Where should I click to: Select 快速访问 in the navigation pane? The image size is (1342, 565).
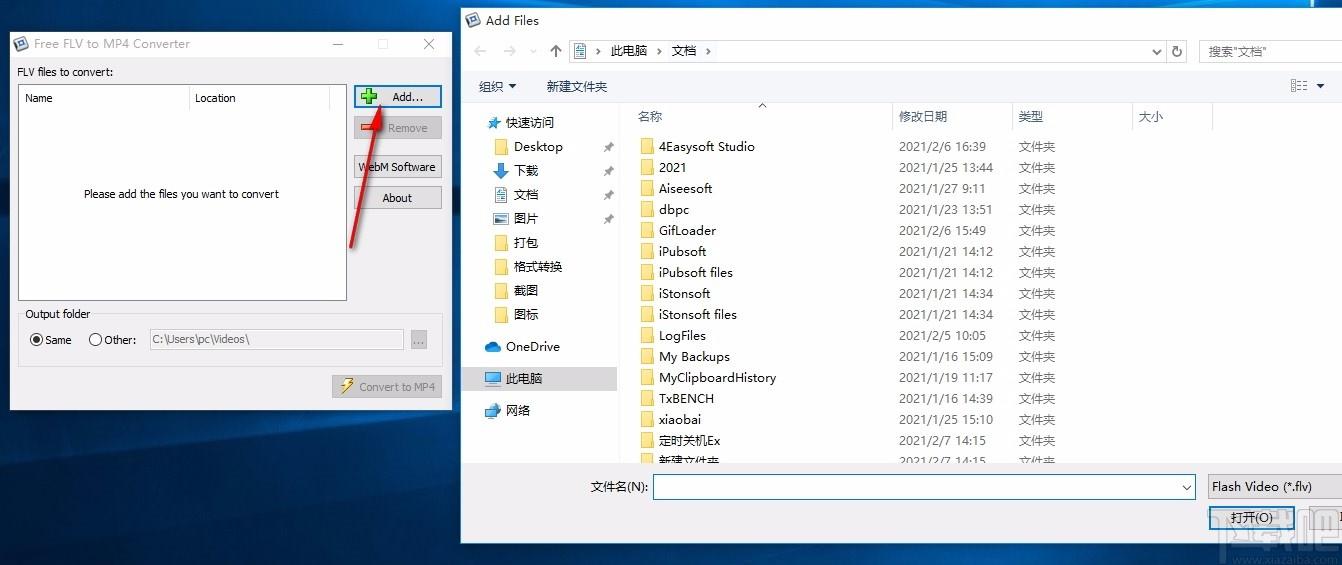pos(529,123)
